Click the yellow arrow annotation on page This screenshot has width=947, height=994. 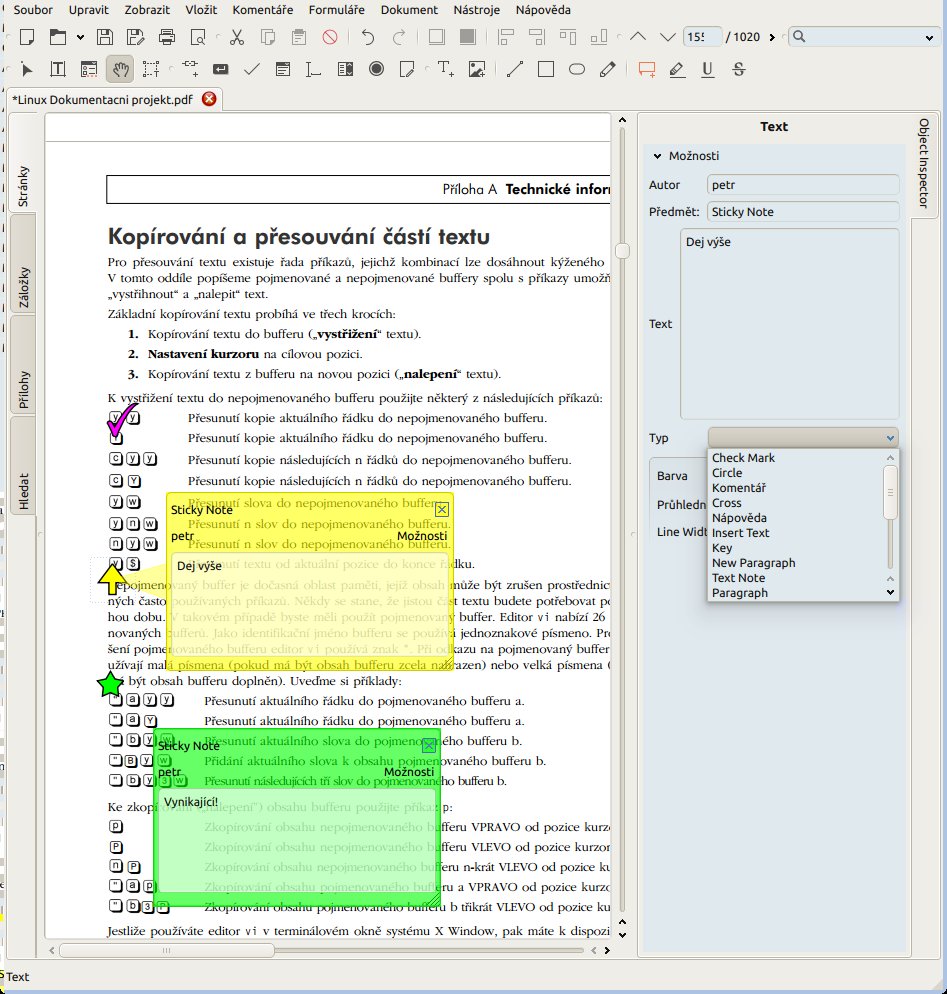tap(112, 579)
